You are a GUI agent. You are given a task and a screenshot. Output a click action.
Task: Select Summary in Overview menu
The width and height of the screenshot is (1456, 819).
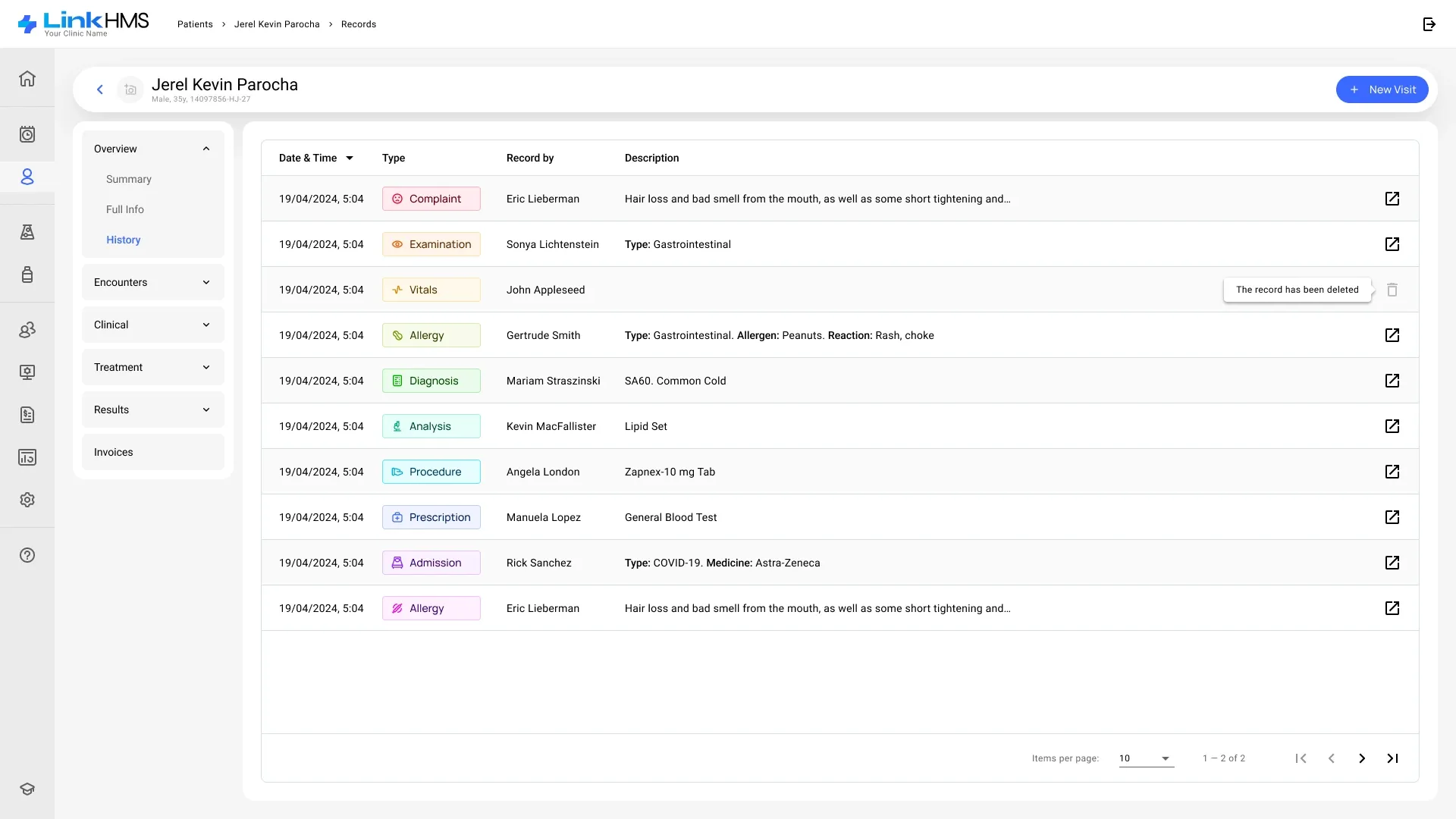pos(129,179)
